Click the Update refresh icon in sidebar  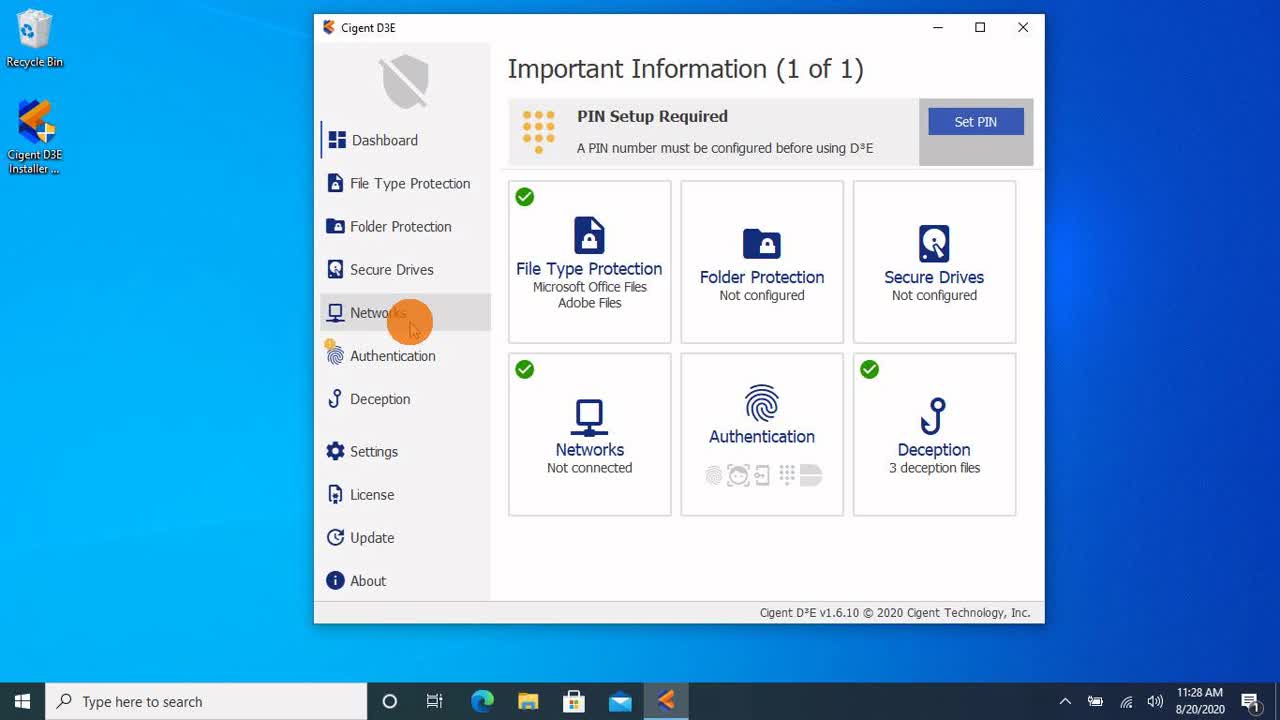335,537
